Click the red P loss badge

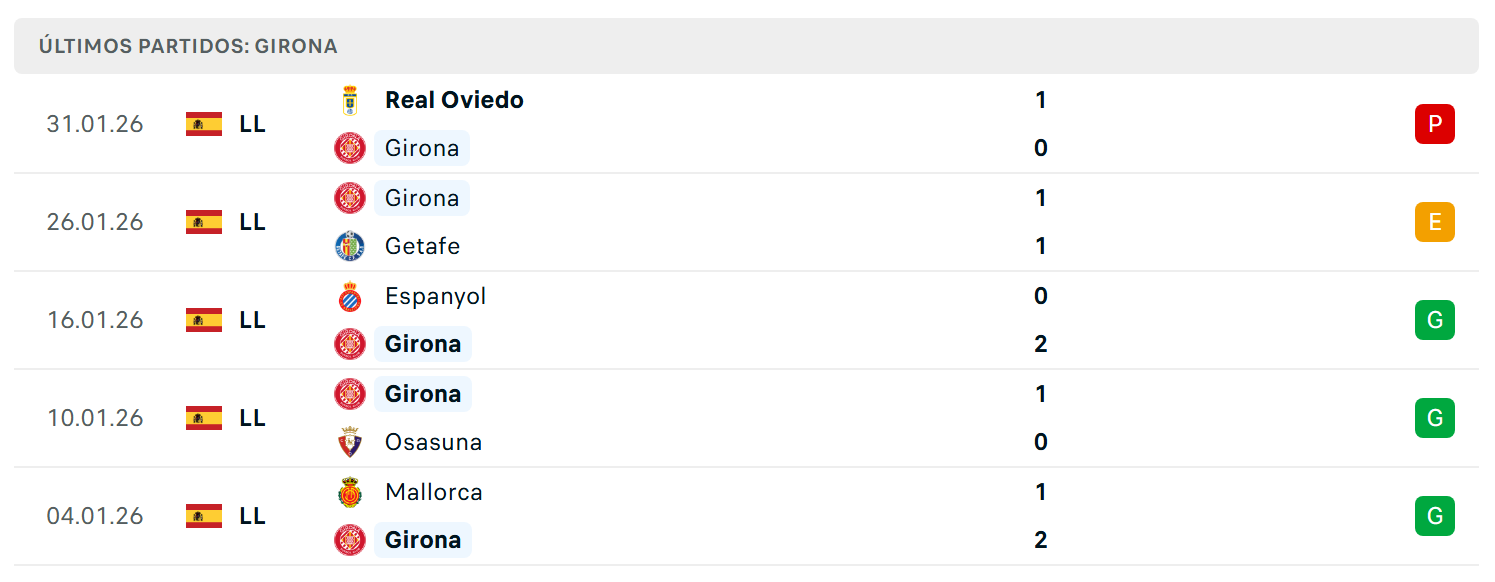[1435, 124]
